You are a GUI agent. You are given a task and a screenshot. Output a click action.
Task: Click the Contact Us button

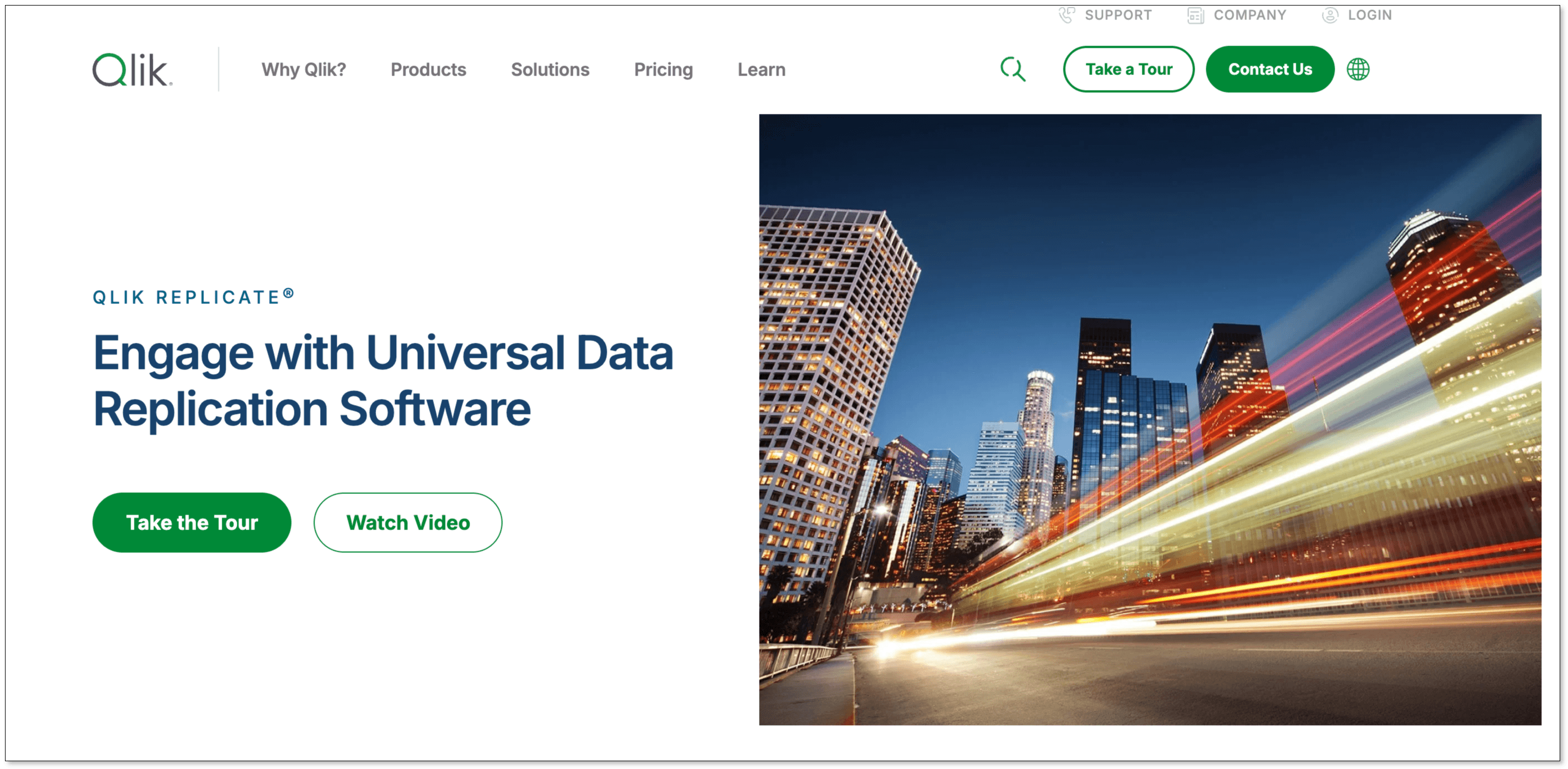click(x=1270, y=69)
